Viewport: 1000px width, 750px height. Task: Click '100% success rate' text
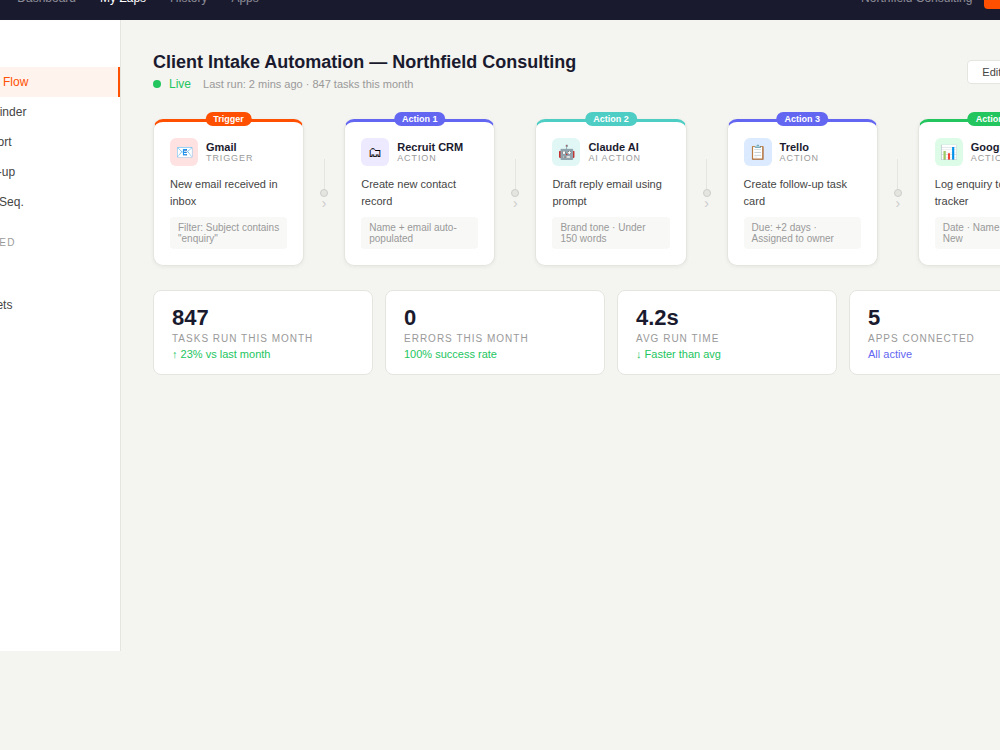(450, 354)
